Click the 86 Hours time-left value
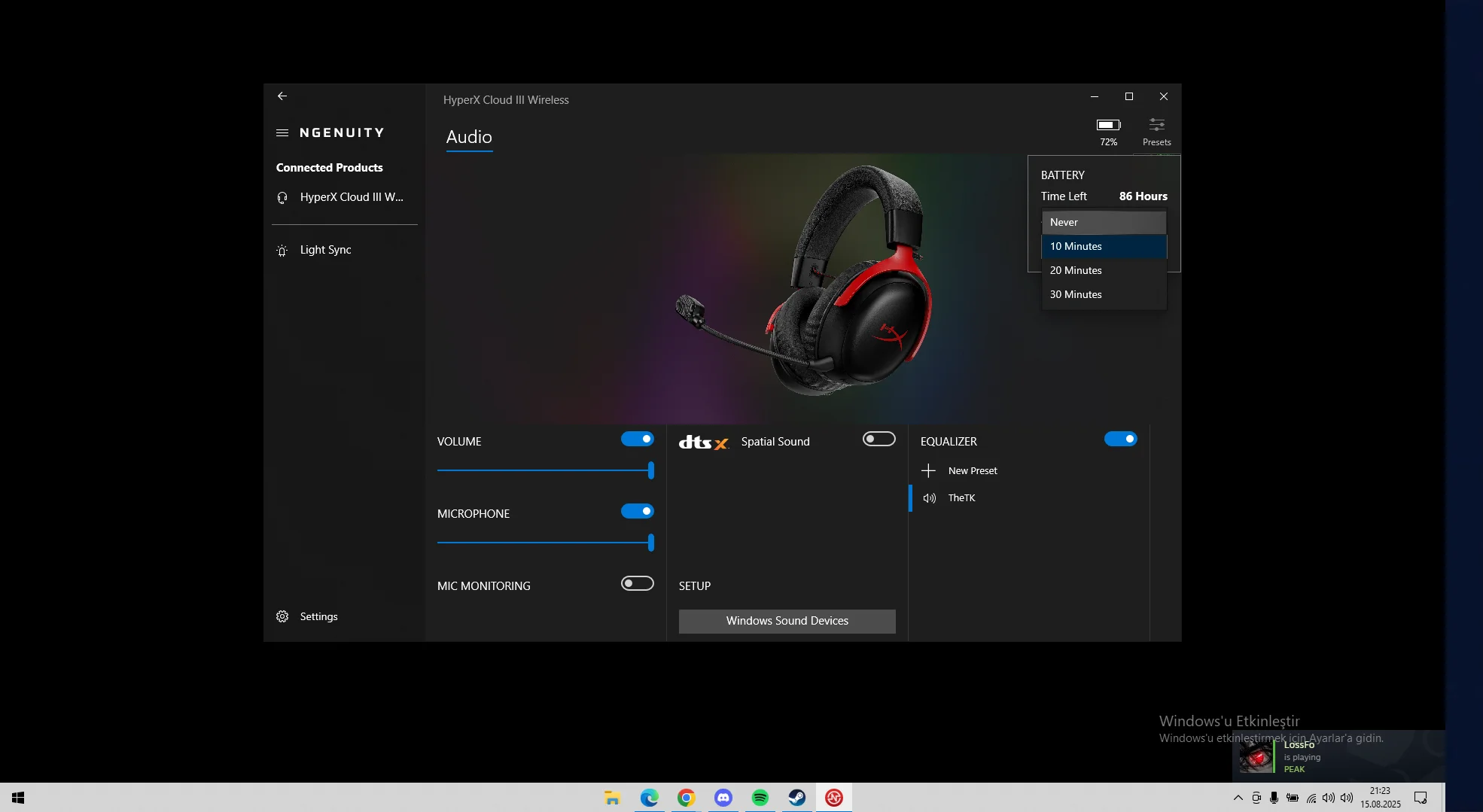Screen dimensions: 1483x812 (x=1143, y=196)
